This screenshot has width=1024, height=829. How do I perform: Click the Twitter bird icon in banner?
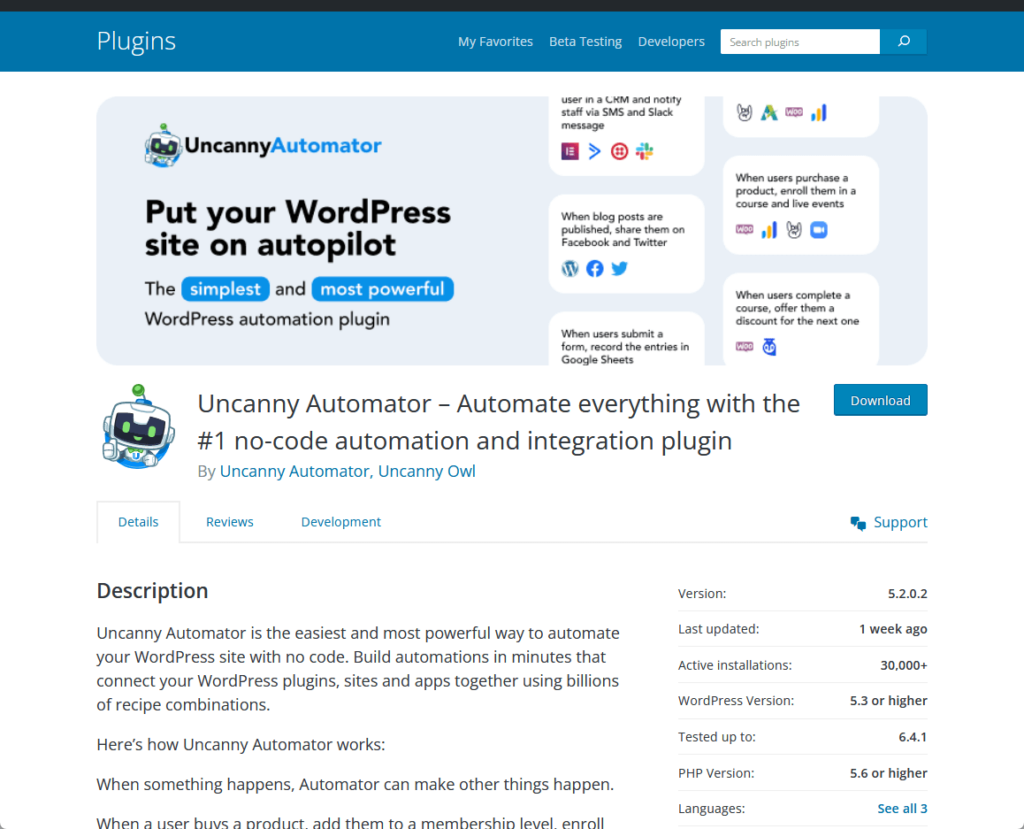pos(619,268)
